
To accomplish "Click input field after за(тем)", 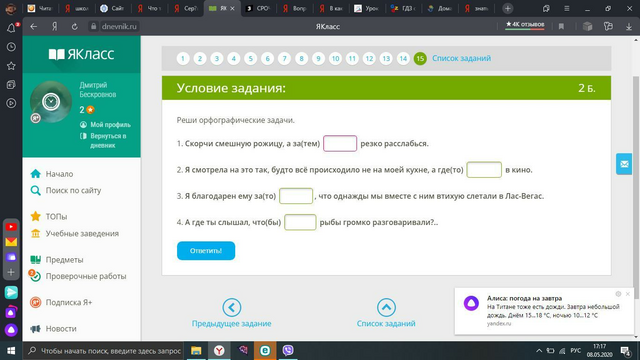I will click(340, 143).
